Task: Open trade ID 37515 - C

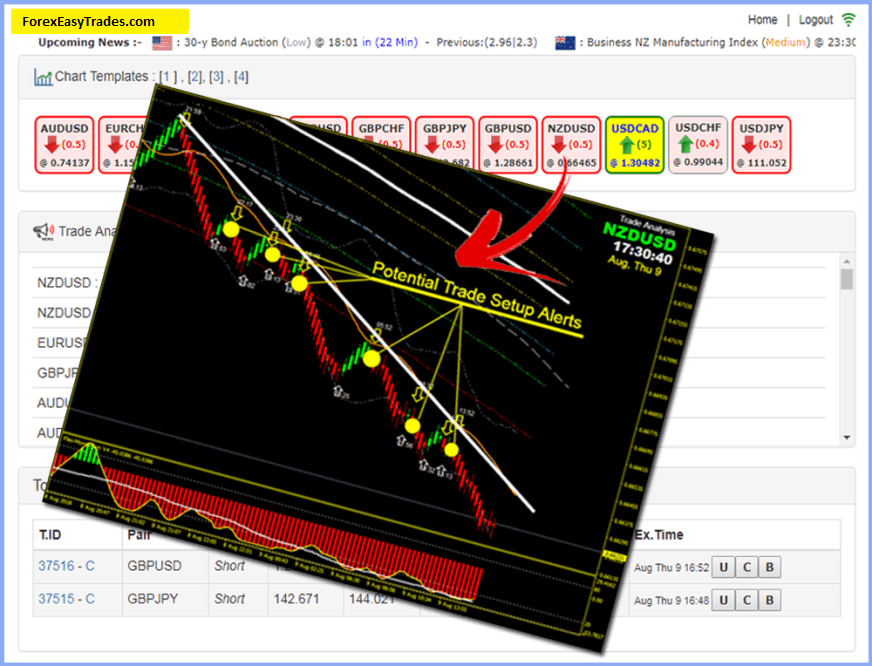Action: pyautogui.click(x=66, y=599)
